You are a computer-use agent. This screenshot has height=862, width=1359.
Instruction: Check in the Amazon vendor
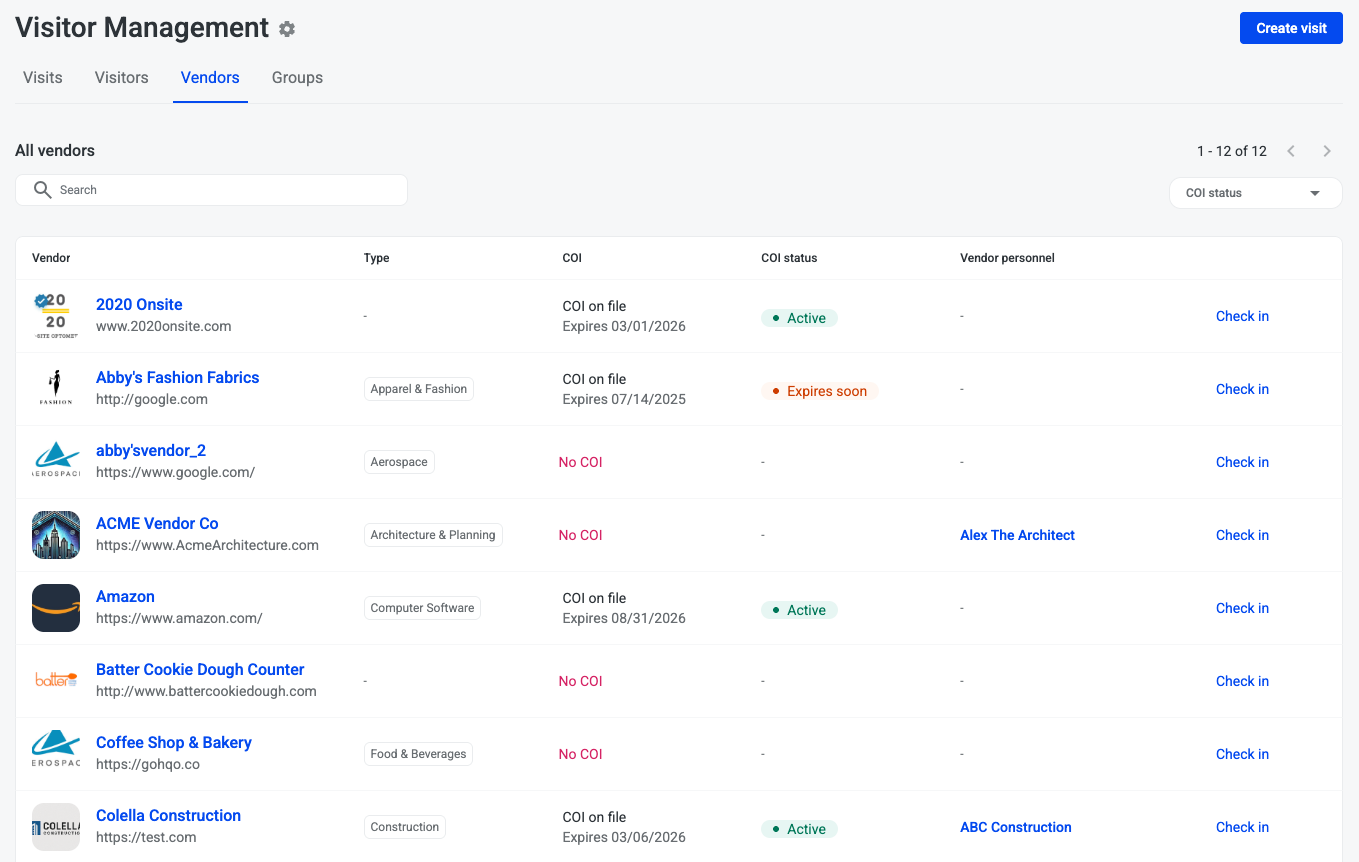(x=1242, y=608)
